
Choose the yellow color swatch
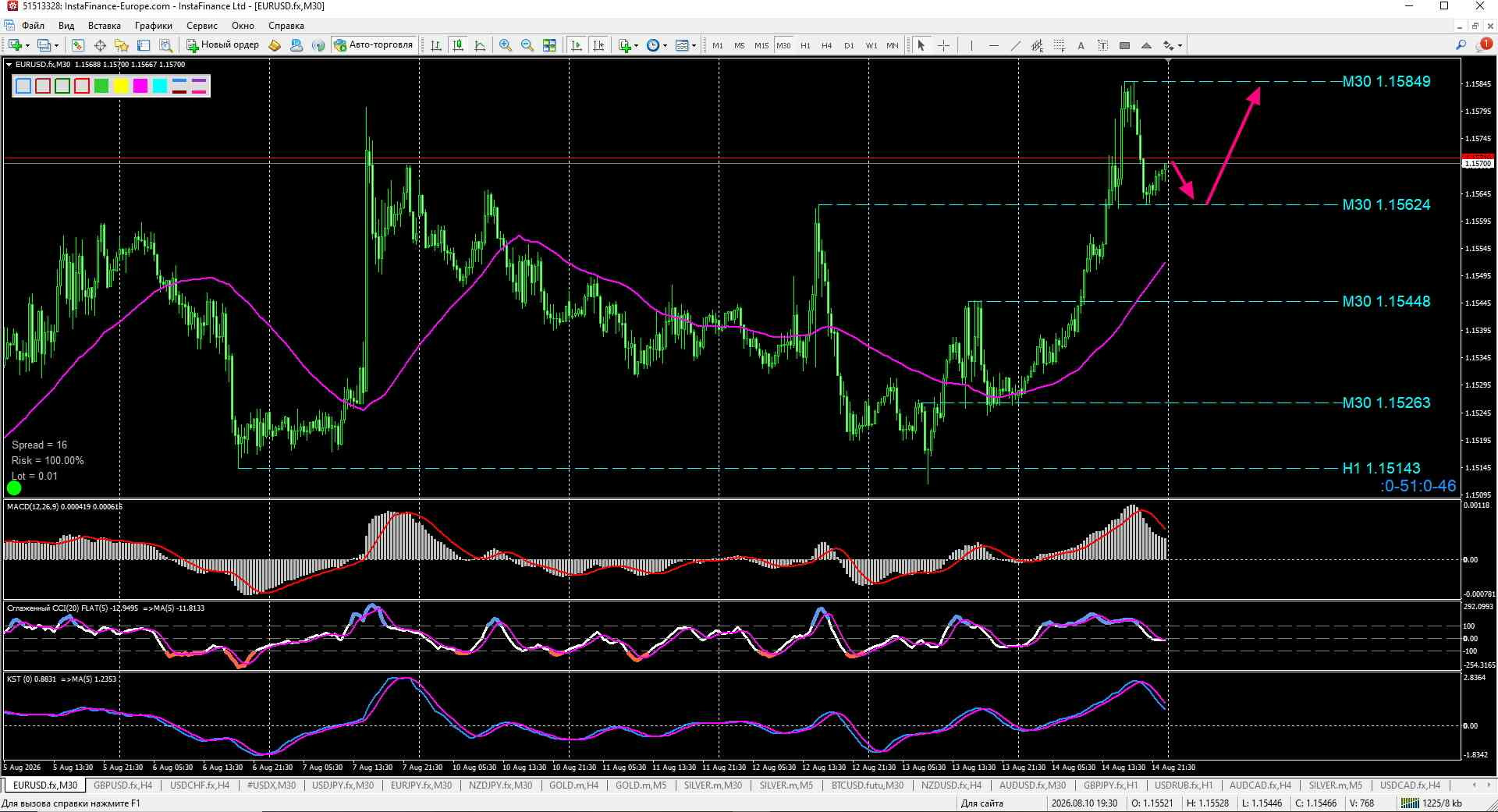point(121,86)
